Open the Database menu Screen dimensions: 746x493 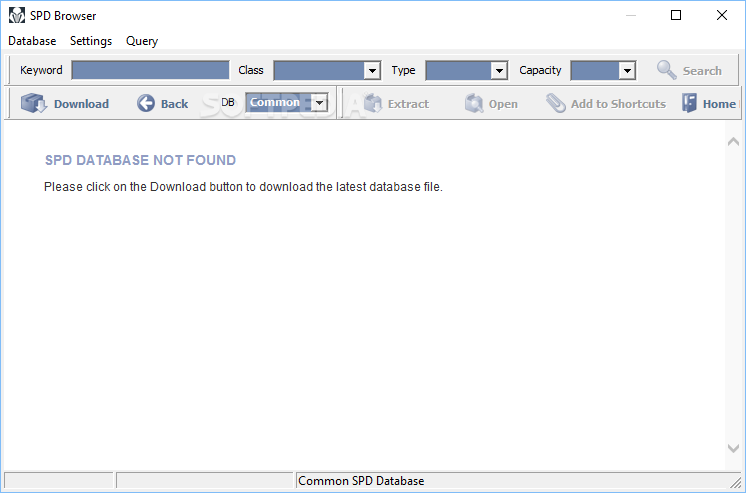[32, 41]
